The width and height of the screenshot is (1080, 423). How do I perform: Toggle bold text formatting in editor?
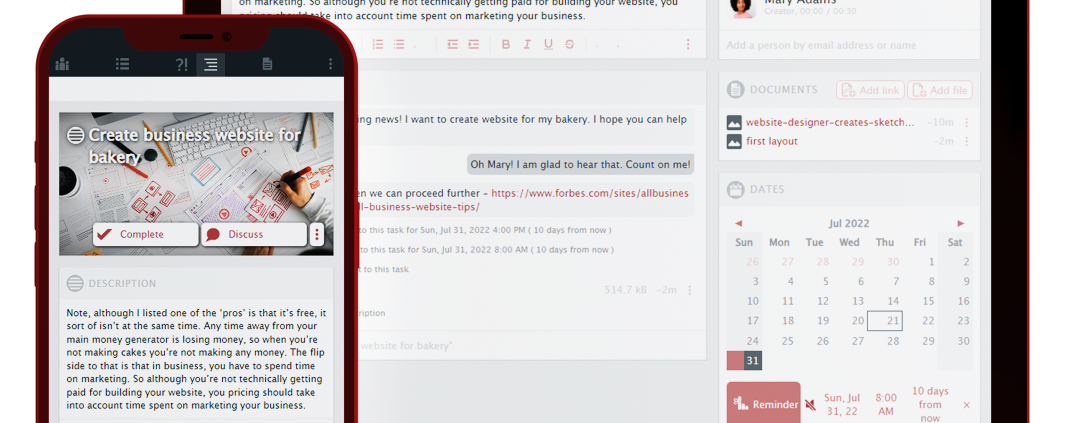[x=505, y=44]
